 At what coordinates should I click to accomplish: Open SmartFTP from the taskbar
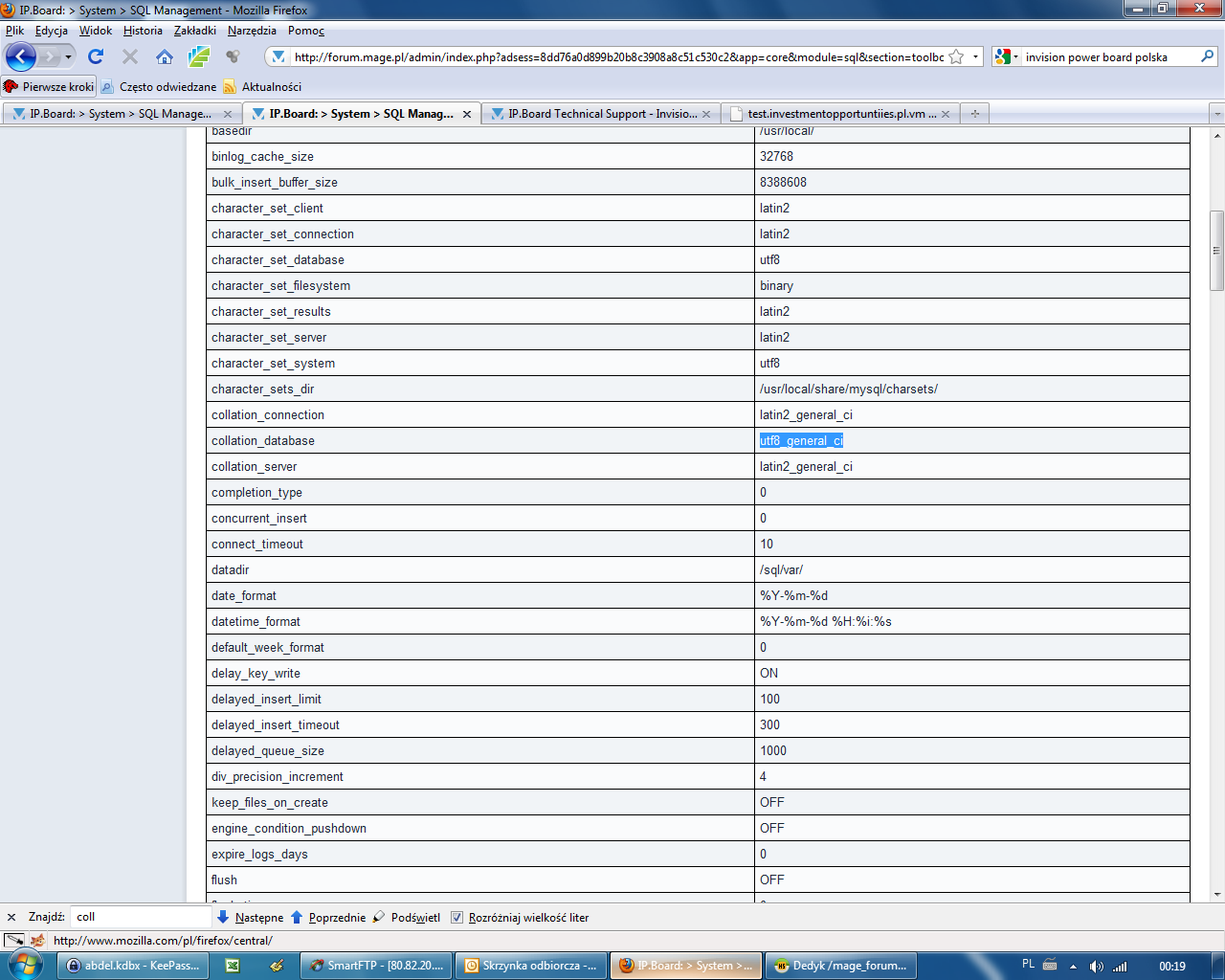[377, 966]
